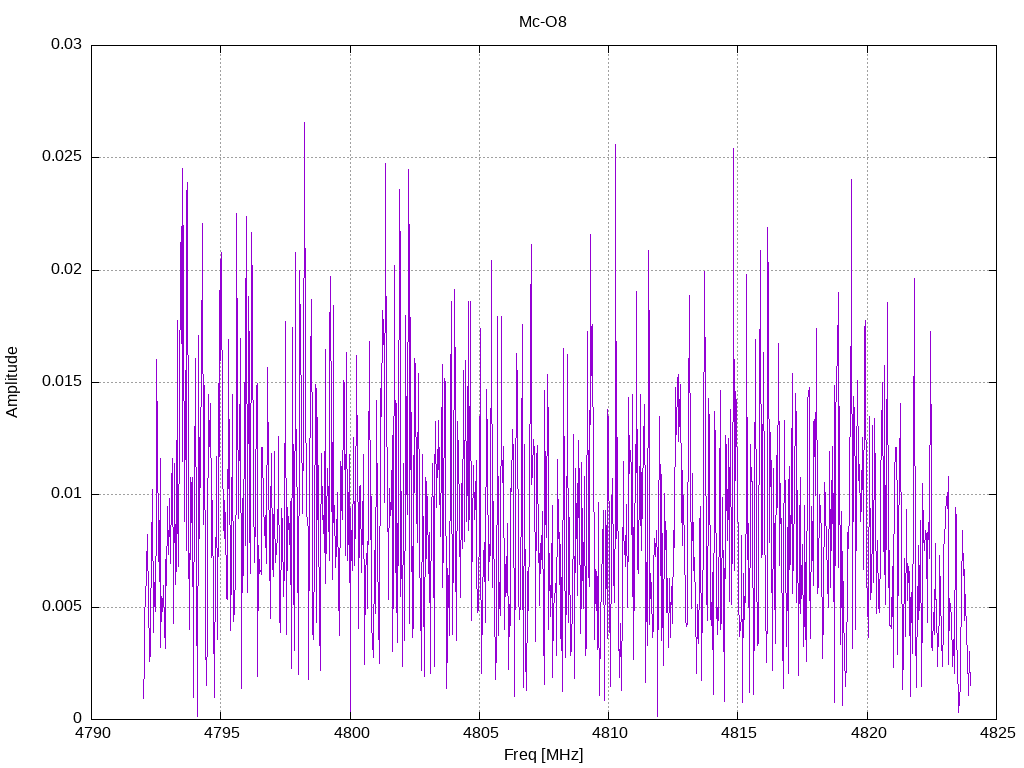Click the 0.025 y-axis tick label

63,157
